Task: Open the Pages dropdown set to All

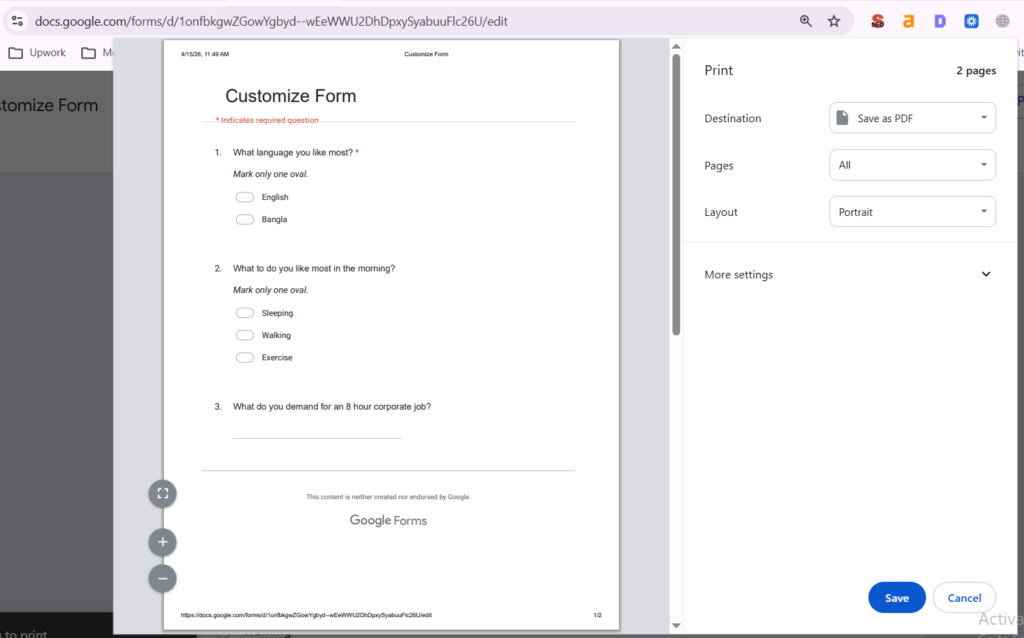Action: point(912,165)
